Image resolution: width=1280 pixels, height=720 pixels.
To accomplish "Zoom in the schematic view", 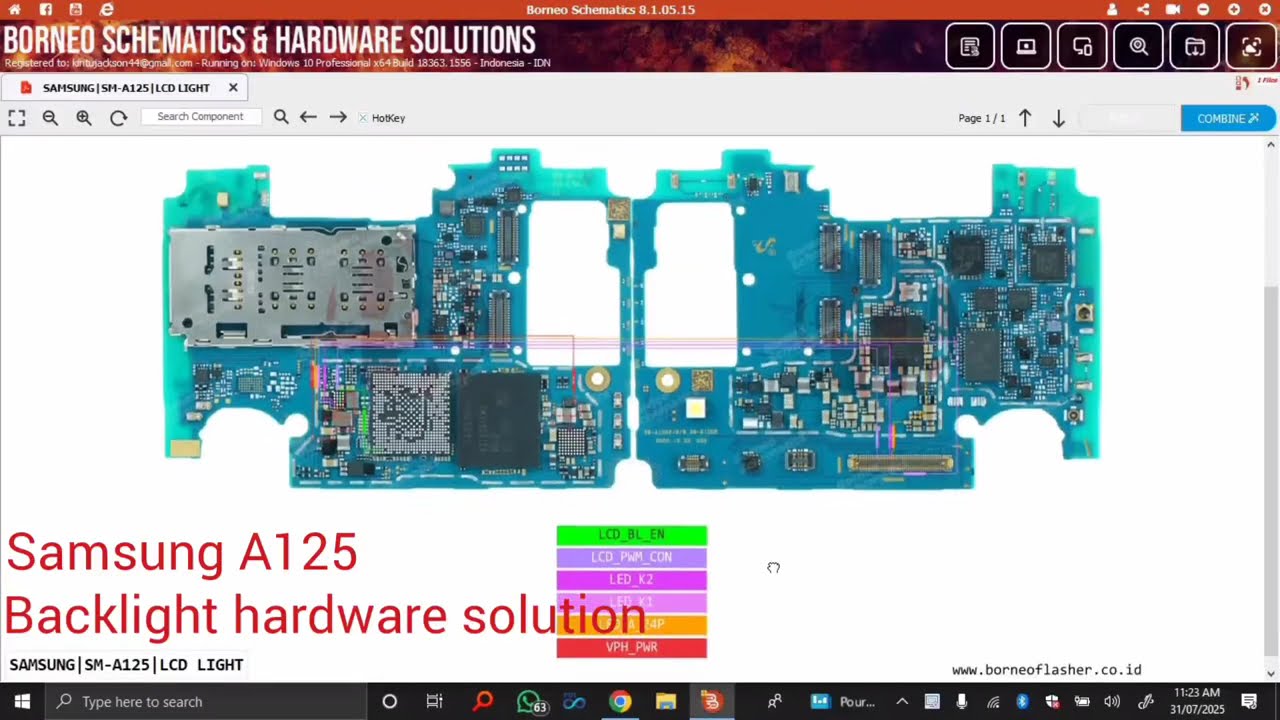I will click(x=84, y=117).
